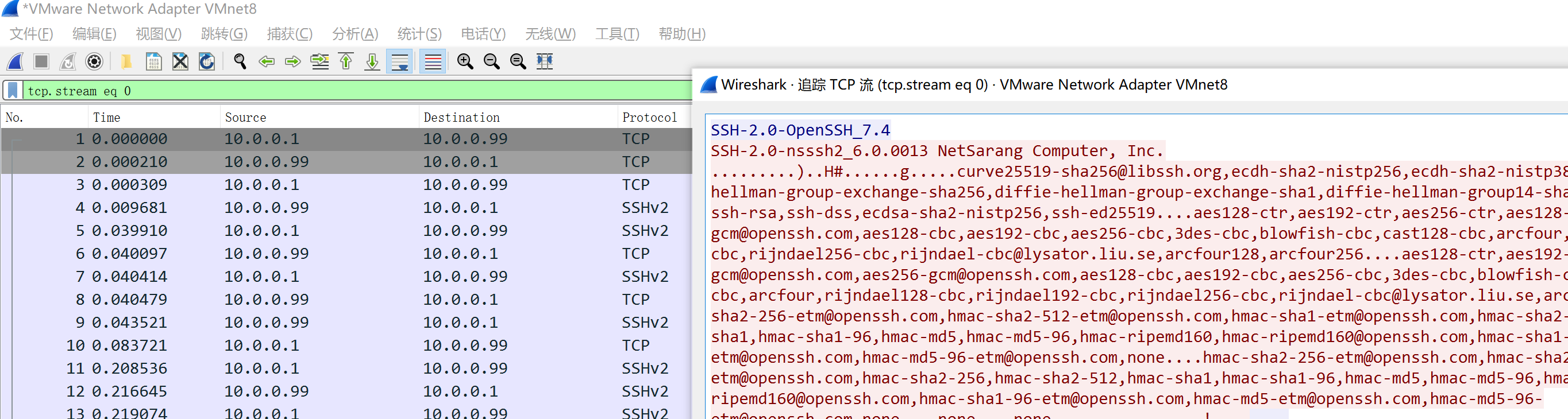
Task: Open capture options gear icon
Action: 94,61
